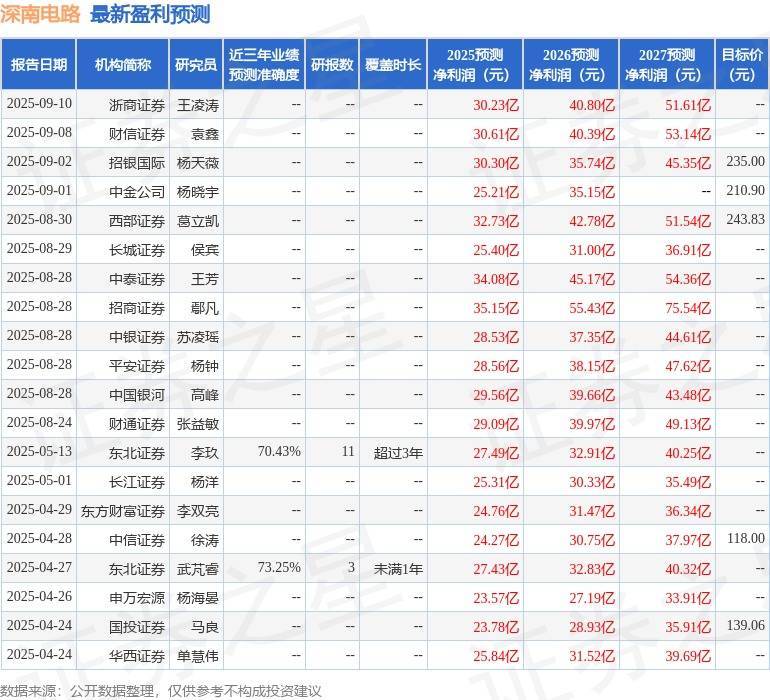
Task: Select the date cell 2025-09-10
Action: tap(39, 104)
